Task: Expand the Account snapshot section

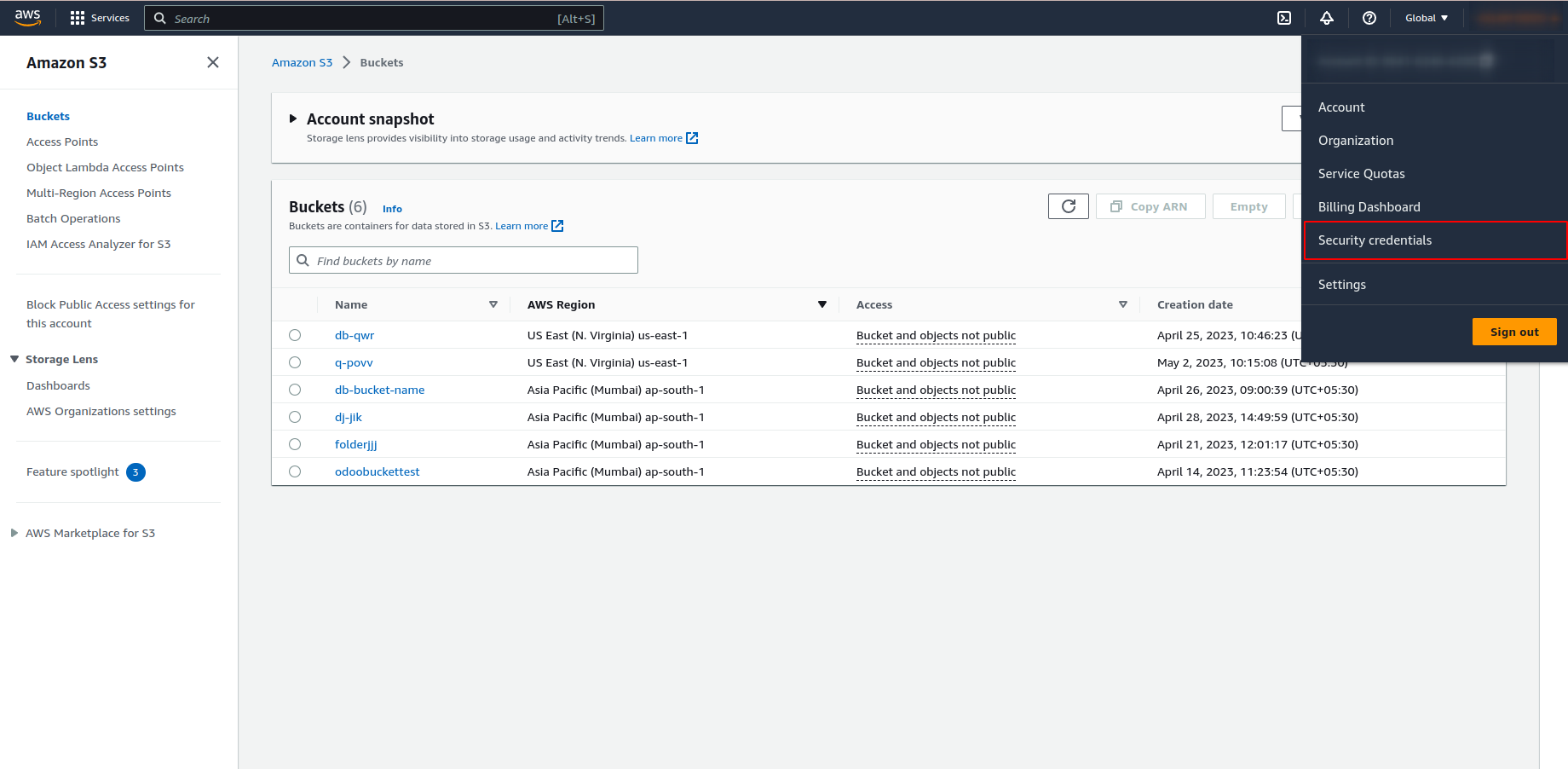Action: (293, 119)
